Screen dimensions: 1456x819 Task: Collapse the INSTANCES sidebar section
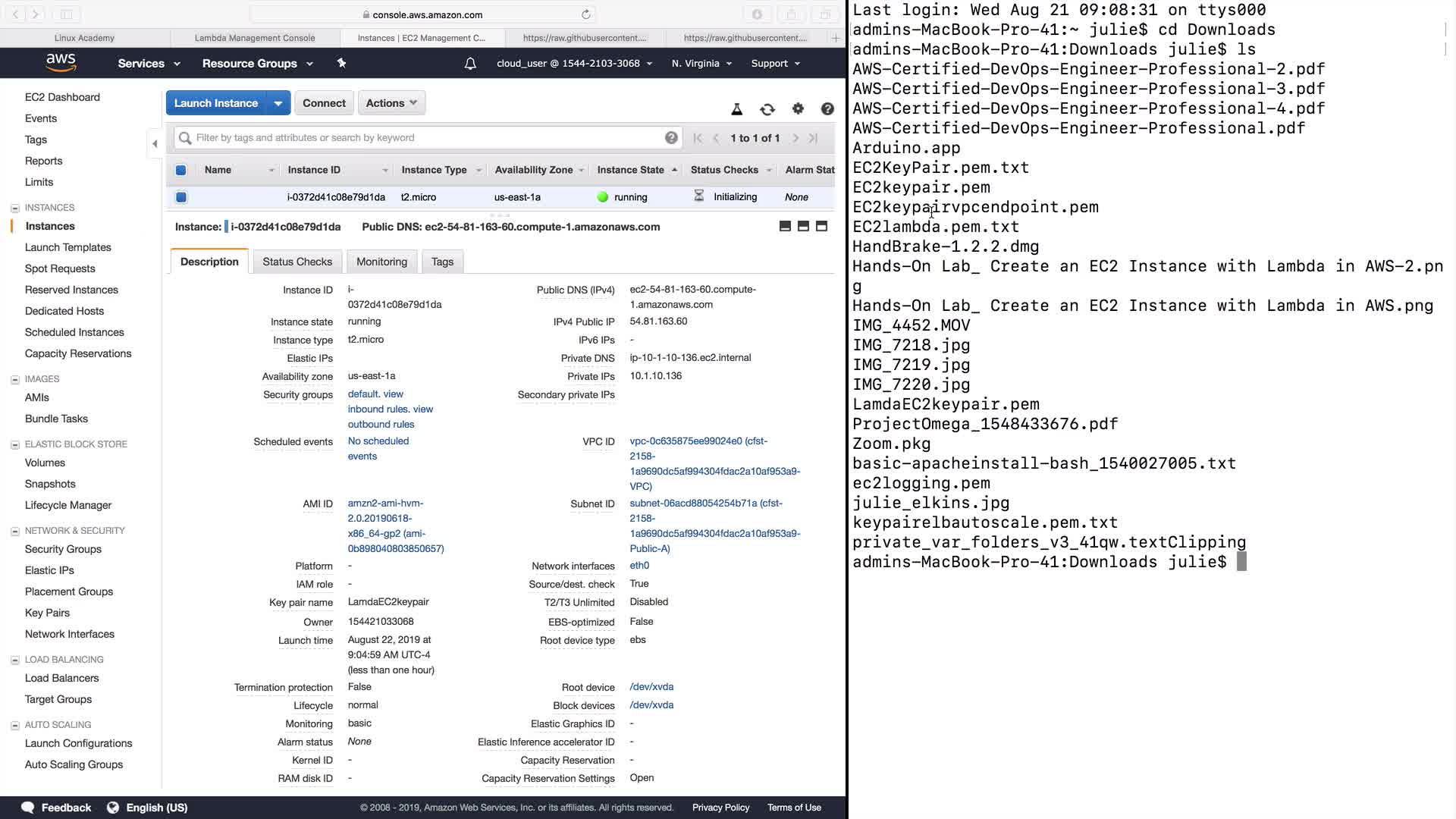[x=15, y=208]
